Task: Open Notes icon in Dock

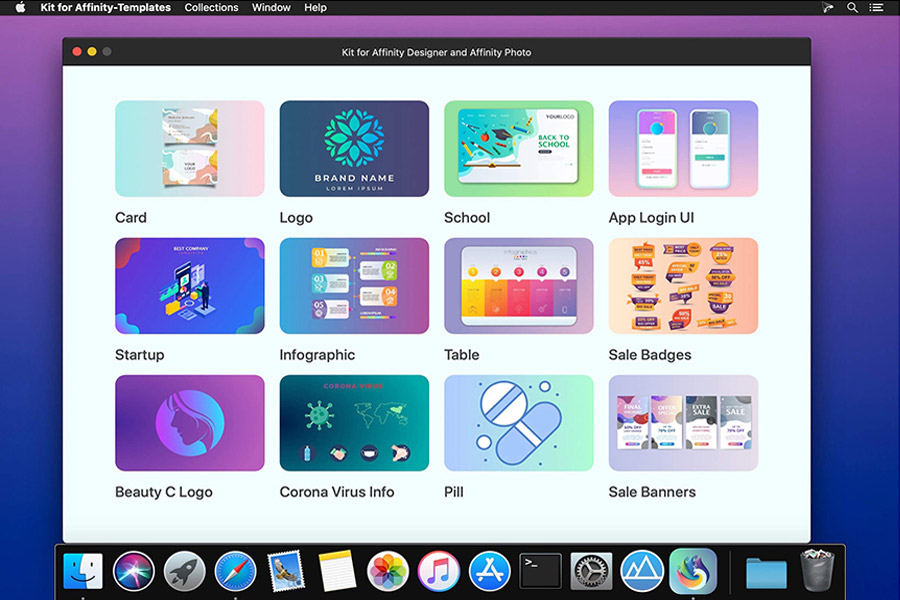Action: coord(337,571)
